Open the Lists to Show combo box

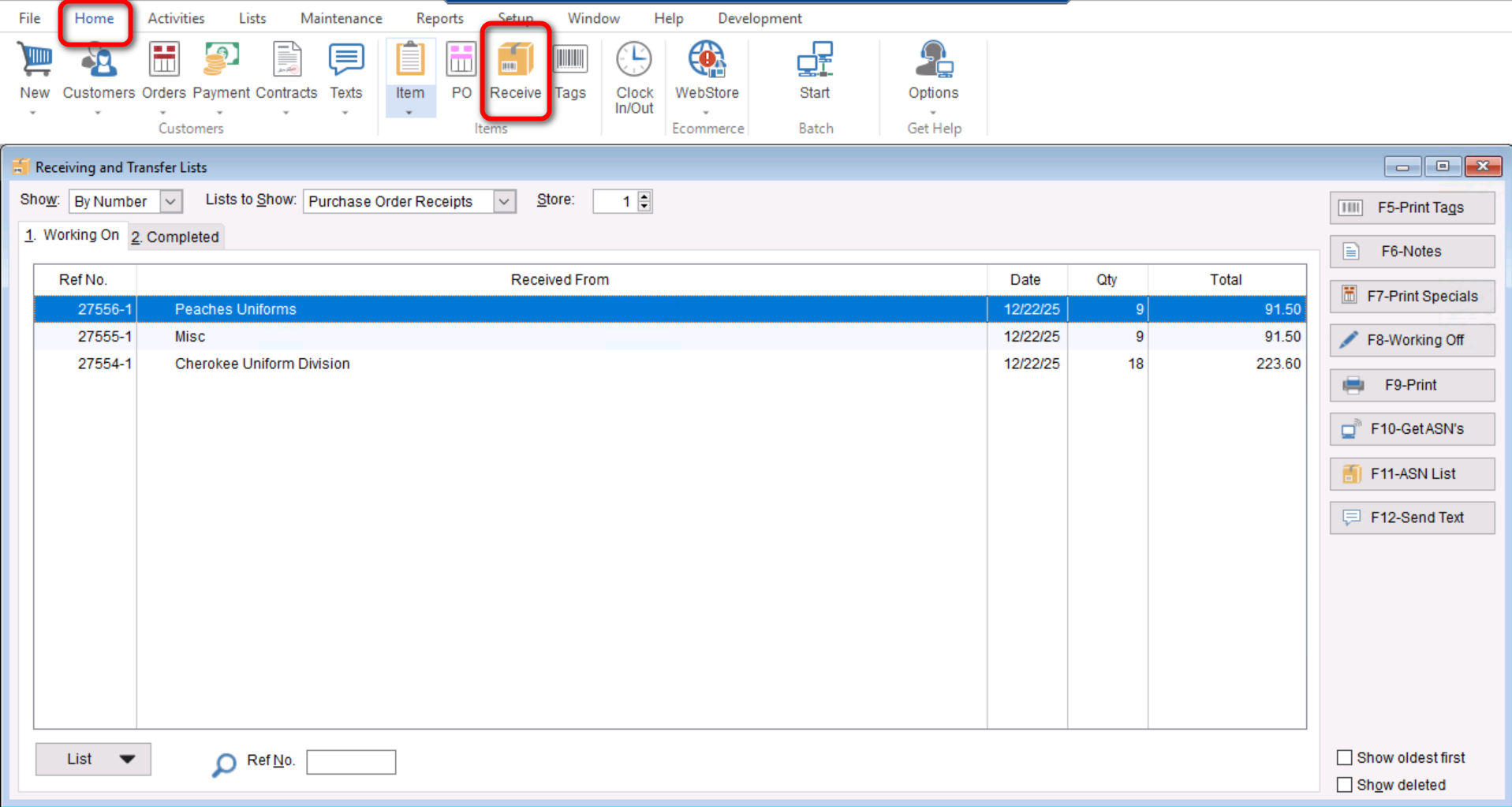504,202
